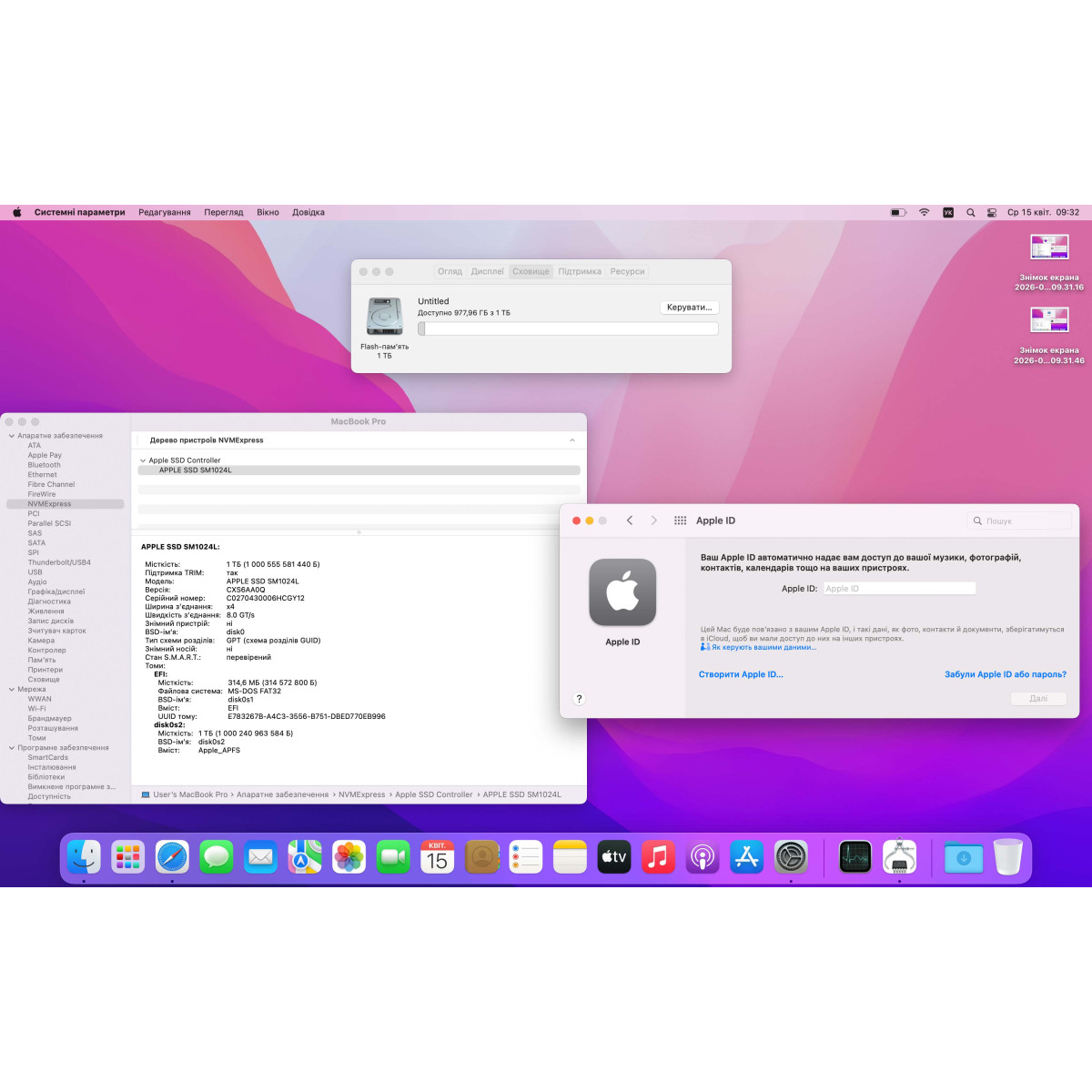
Task: Open Notes from the Dock
Action: (x=570, y=856)
